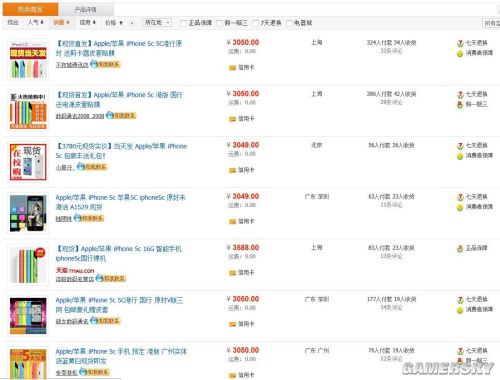Open 【现货直发】Apple iPhone 5c listing title
Image resolution: width=500 pixels, height=380 pixels.
tap(119, 48)
